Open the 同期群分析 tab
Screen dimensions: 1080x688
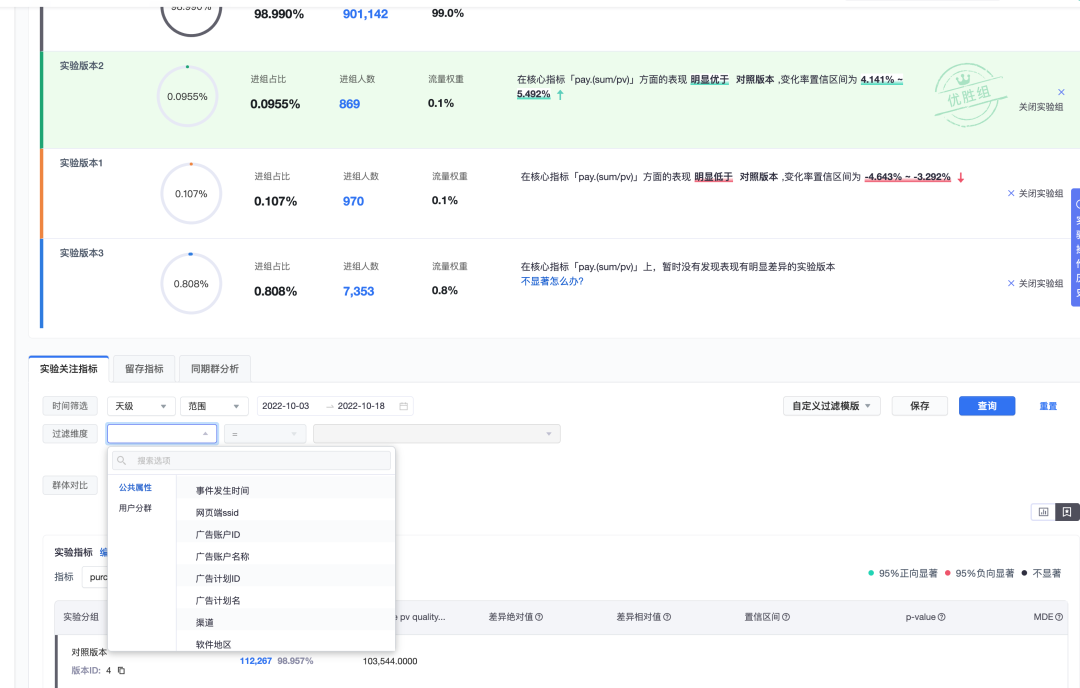tap(215, 369)
